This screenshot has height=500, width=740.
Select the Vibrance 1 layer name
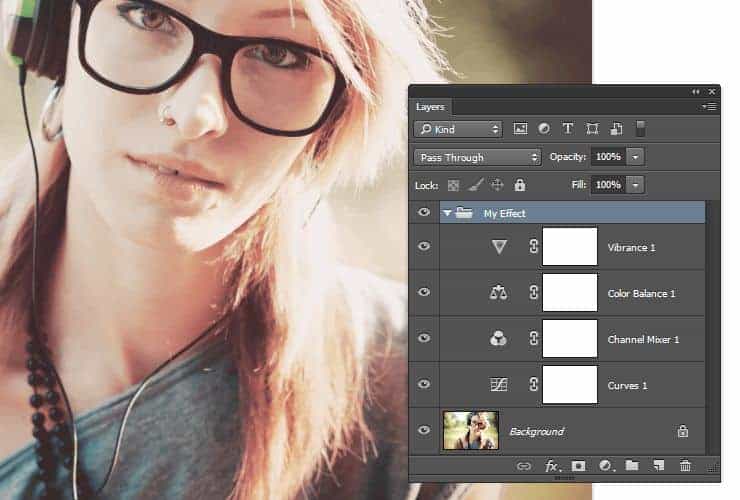pos(631,247)
